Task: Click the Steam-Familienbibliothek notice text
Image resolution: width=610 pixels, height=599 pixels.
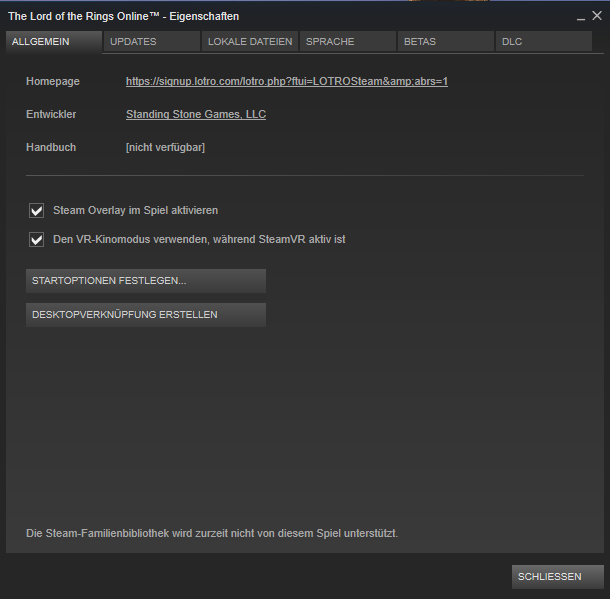Action: 212,533
